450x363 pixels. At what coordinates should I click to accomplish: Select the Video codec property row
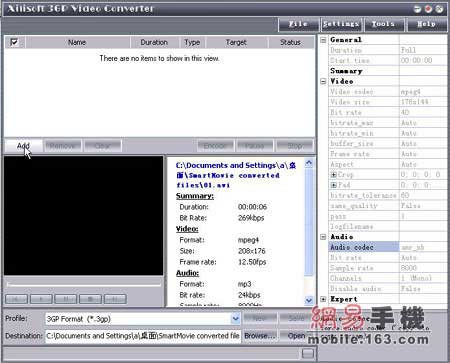coord(388,91)
